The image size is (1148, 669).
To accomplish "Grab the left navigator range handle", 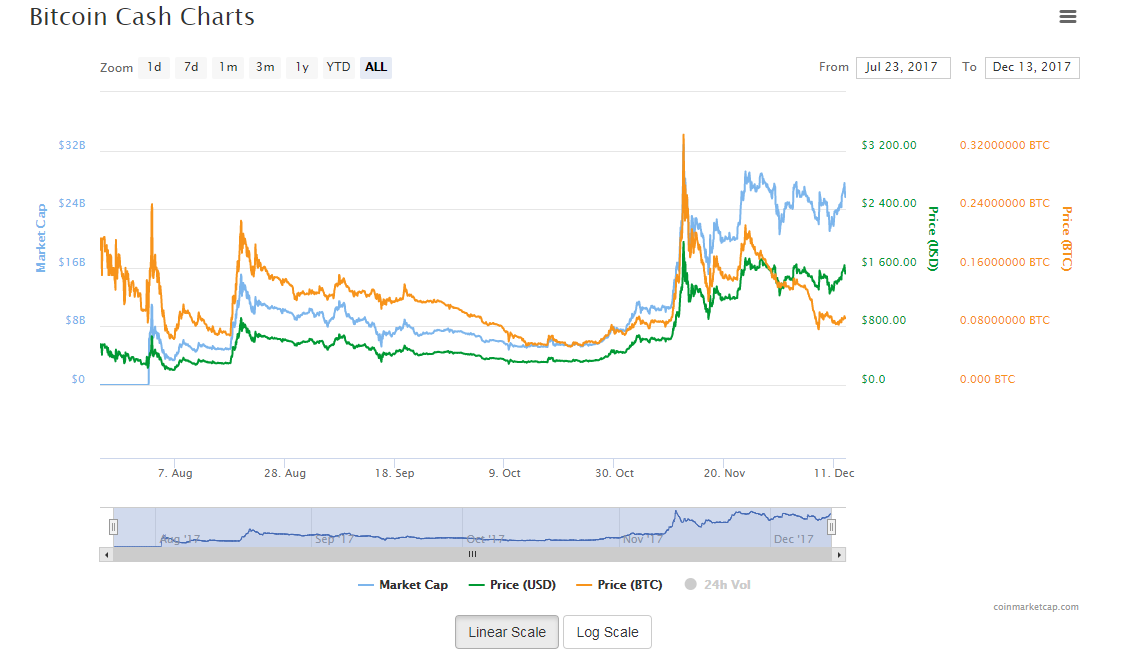I will coord(113,527).
